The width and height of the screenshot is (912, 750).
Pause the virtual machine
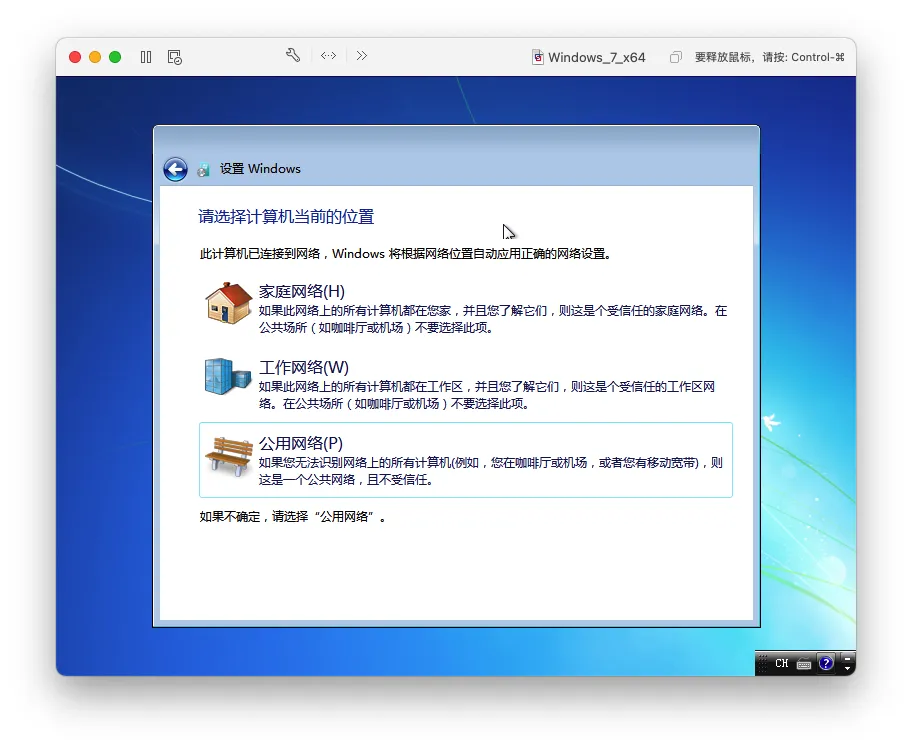146,57
